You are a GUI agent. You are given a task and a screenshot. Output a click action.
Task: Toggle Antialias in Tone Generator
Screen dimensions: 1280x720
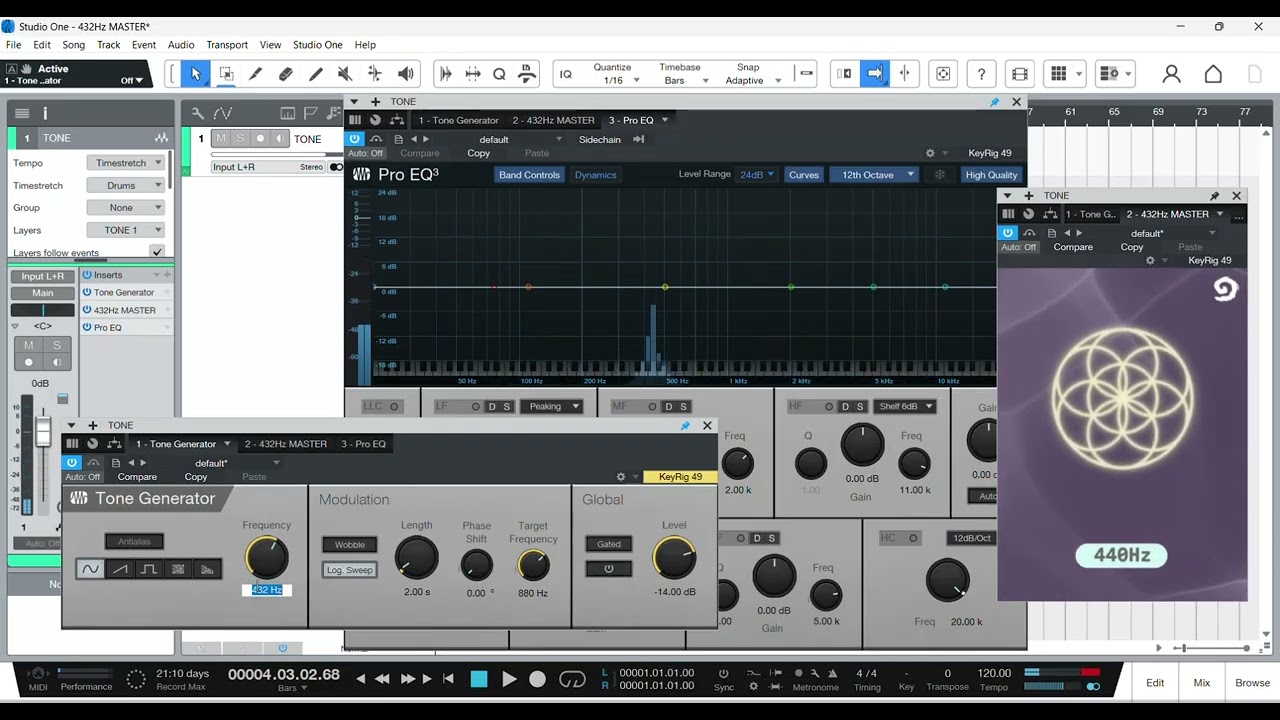pos(134,541)
